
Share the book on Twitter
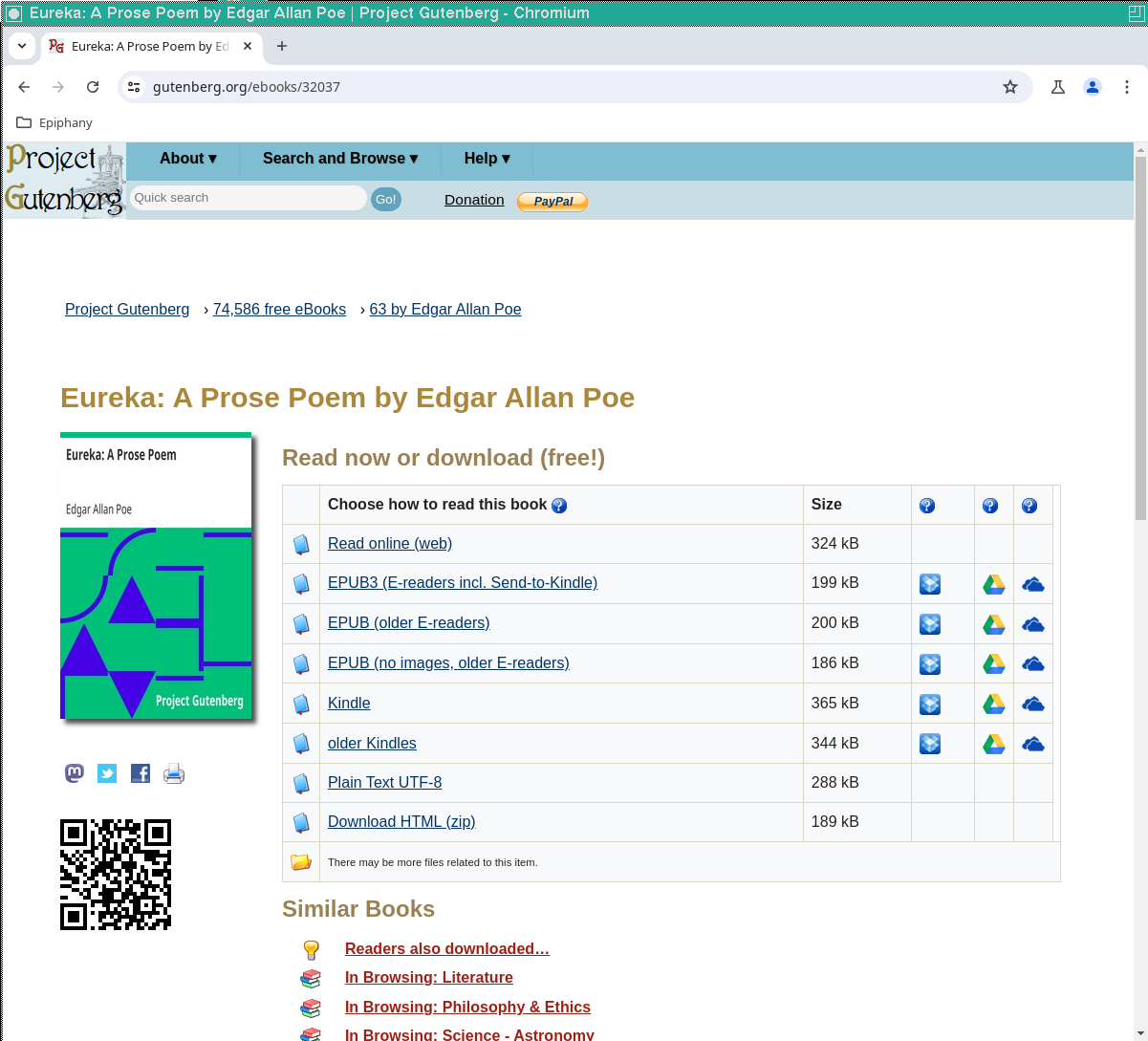(x=107, y=773)
